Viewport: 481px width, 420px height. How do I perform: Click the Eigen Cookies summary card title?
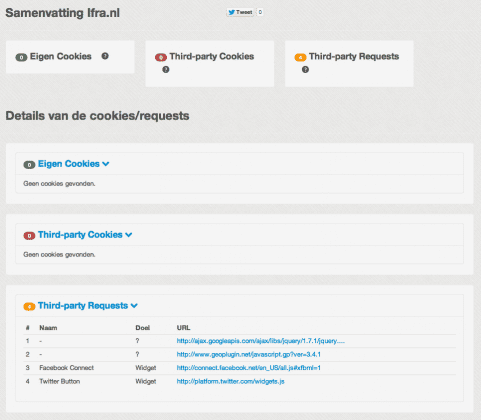click(61, 56)
